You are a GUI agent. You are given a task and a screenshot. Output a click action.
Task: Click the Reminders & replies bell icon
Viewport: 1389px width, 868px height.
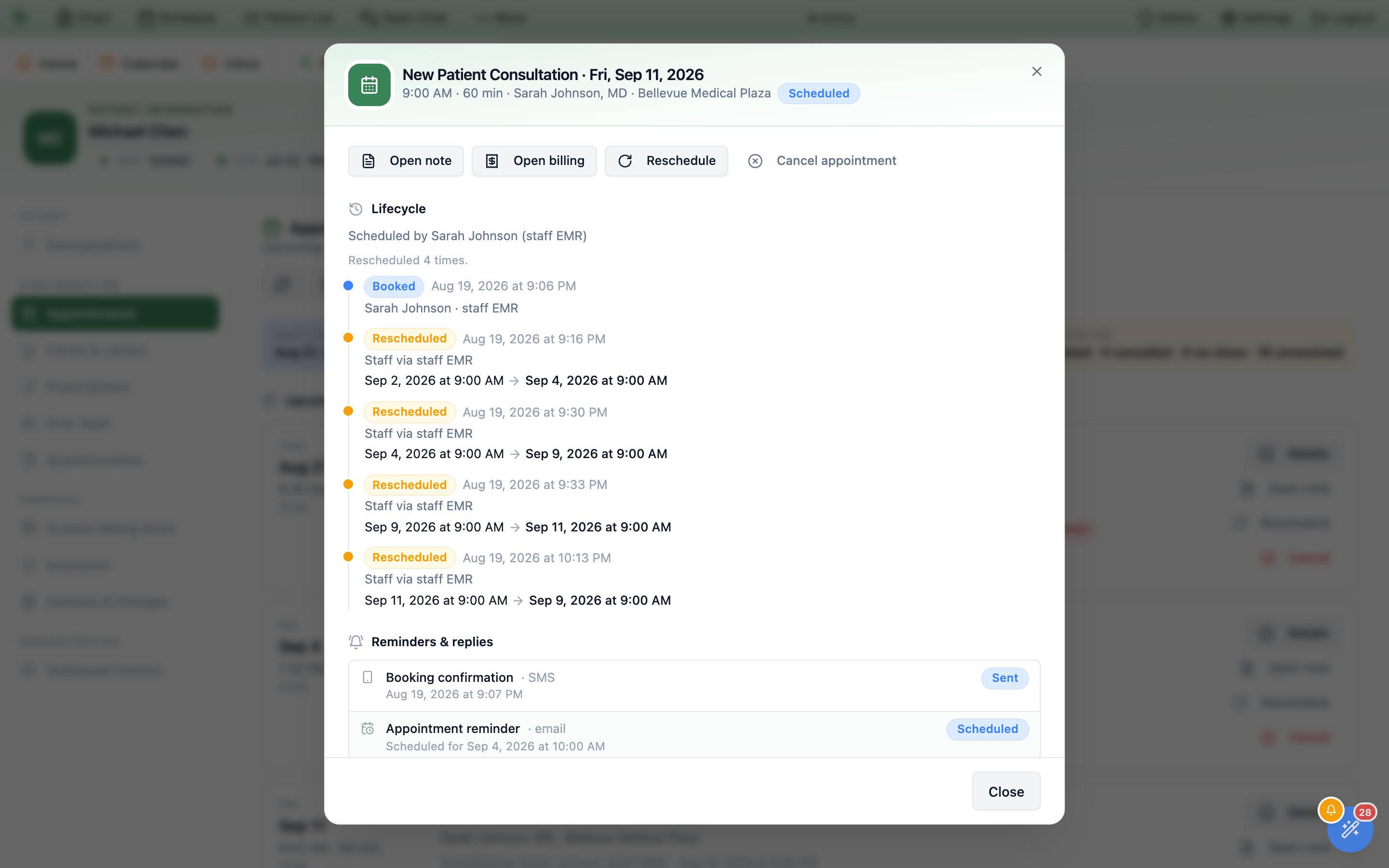pyautogui.click(x=356, y=642)
